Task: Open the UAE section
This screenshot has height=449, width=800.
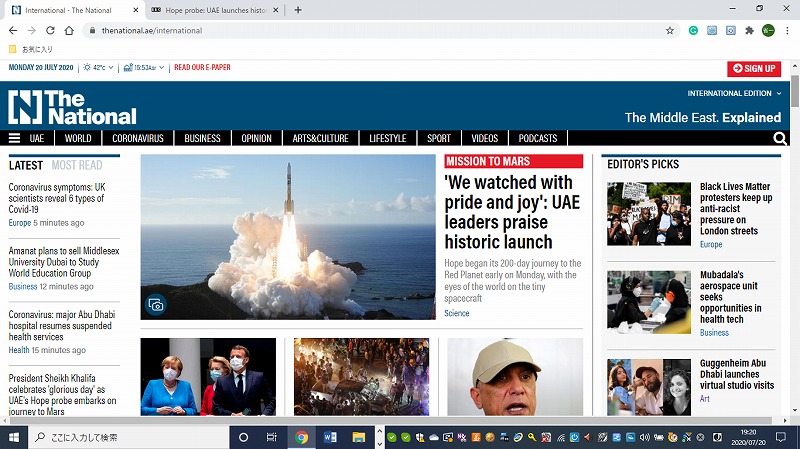Action: (x=37, y=138)
